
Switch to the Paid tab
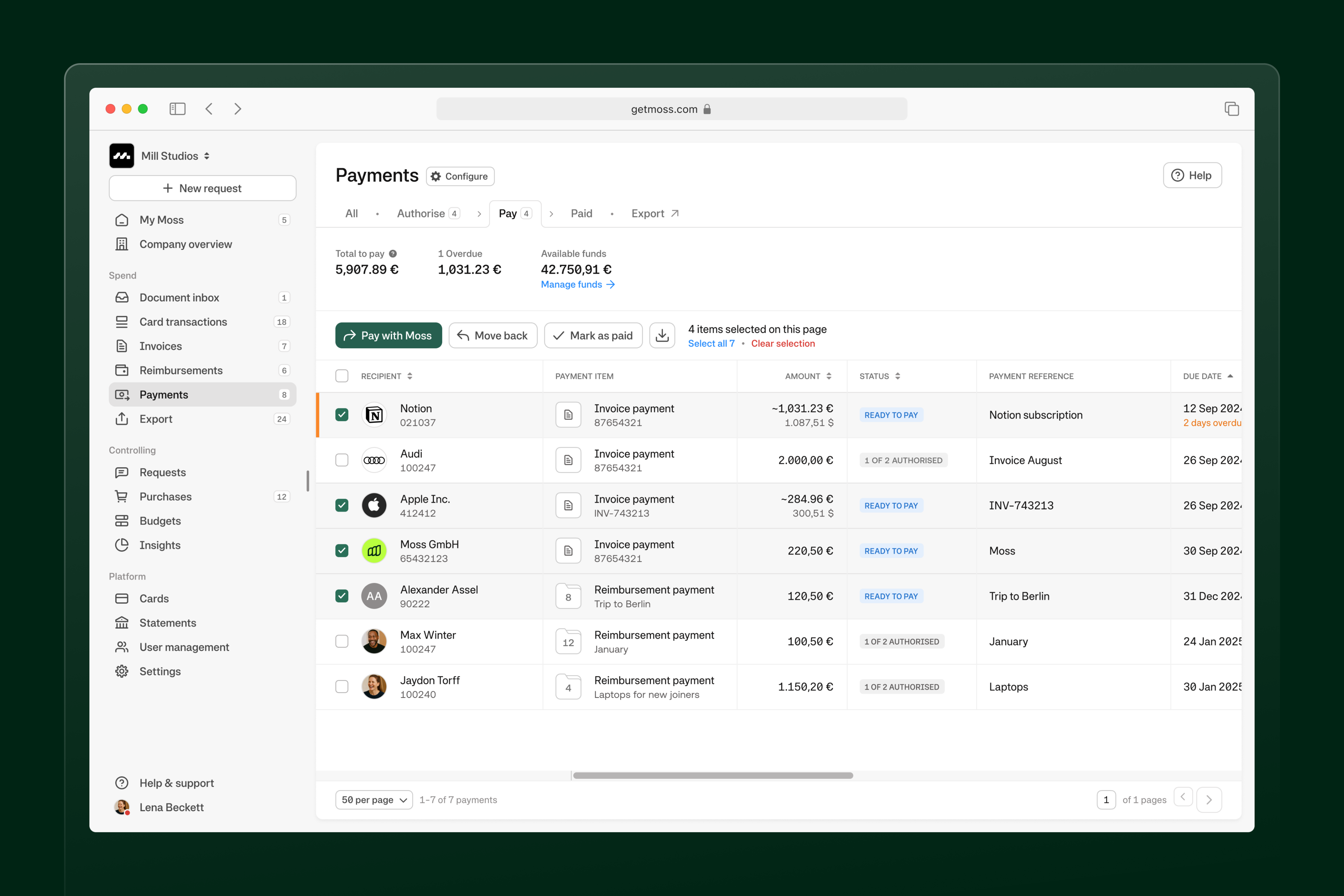click(581, 213)
